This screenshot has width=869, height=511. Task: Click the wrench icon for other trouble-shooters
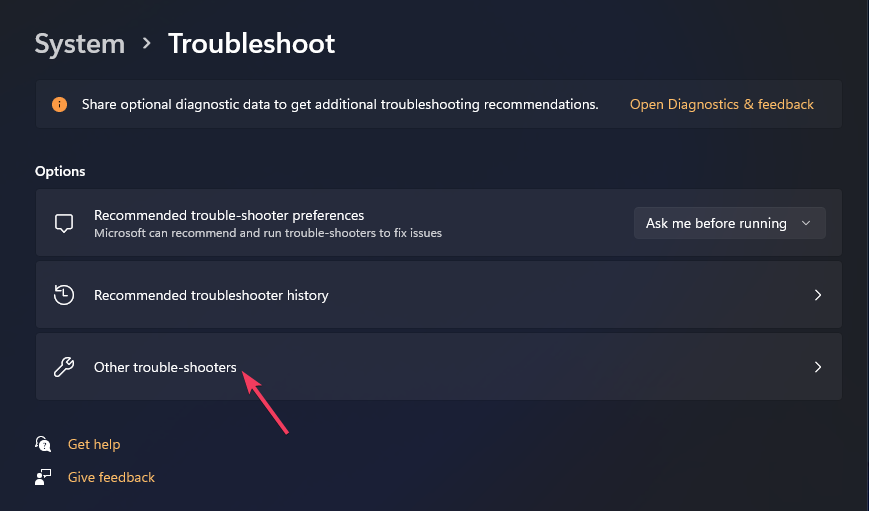point(64,367)
